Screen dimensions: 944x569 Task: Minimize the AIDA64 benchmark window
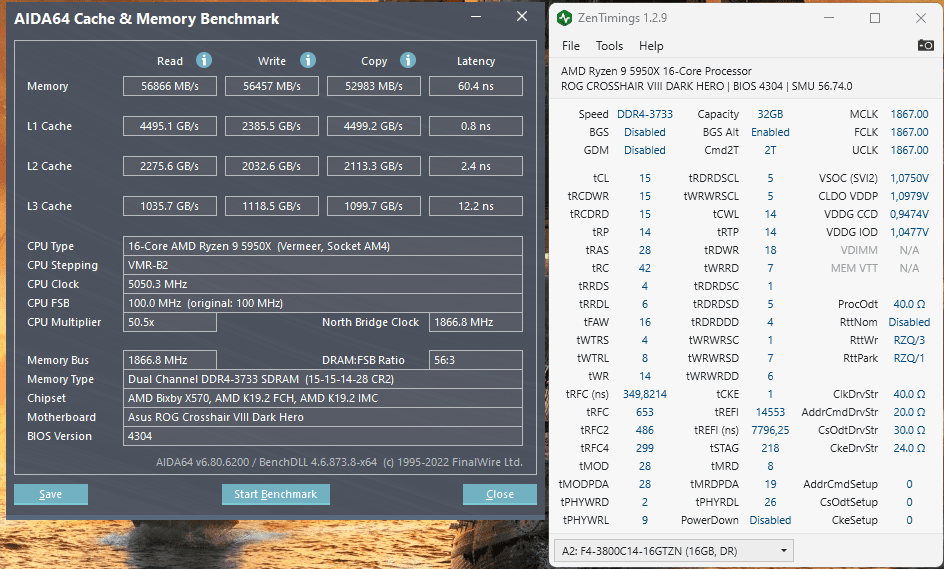tap(476, 17)
